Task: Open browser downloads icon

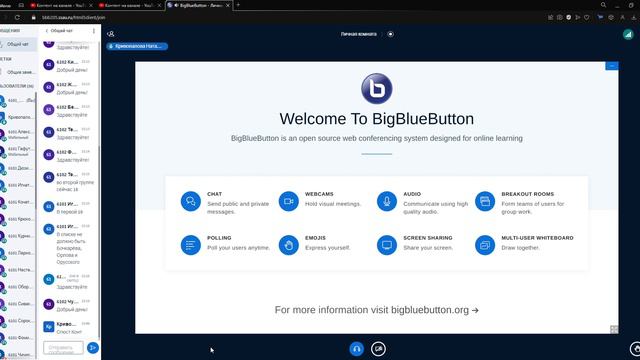Action: pos(634,18)
